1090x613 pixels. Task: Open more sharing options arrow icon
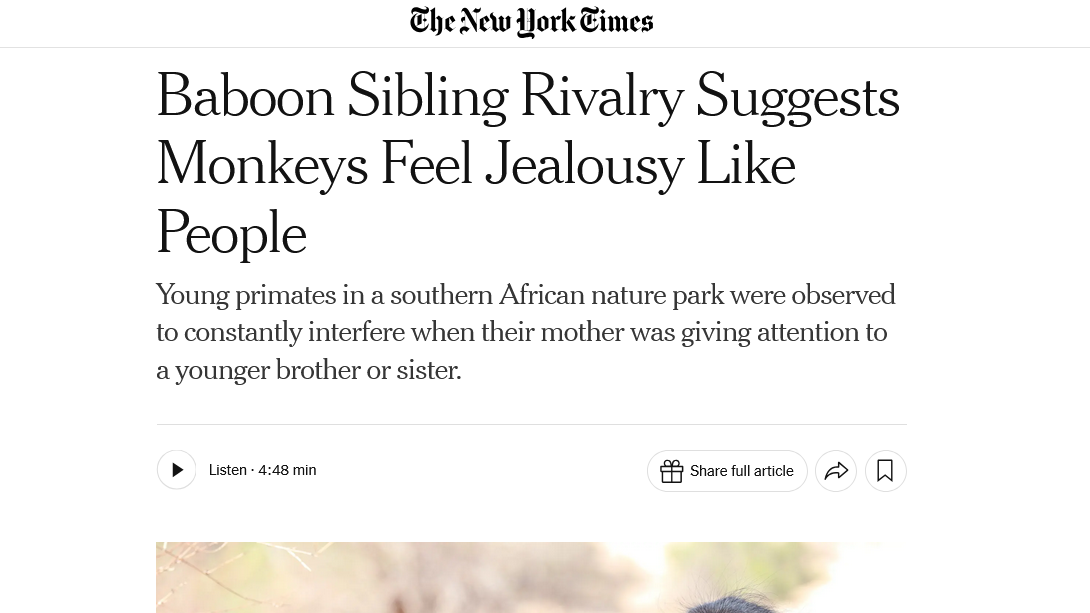[x=836, y=471]
